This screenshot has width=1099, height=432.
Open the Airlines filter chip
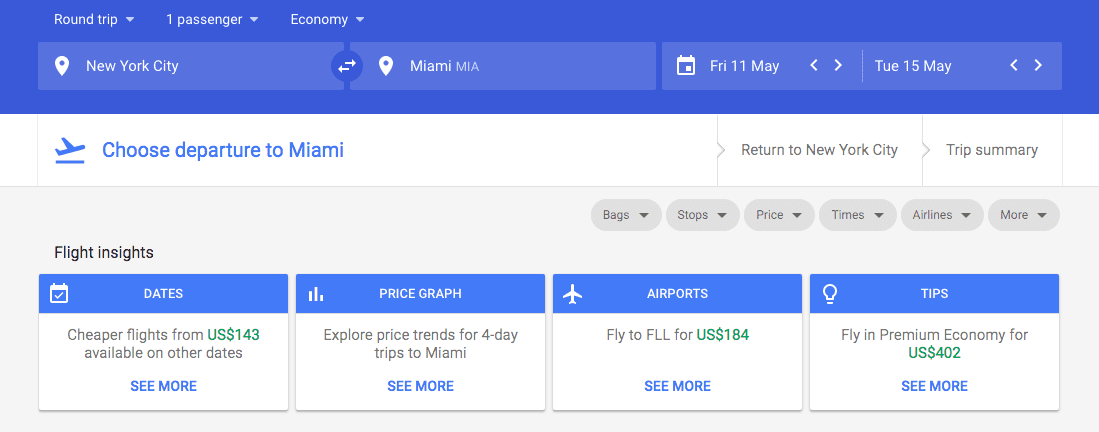pos(941,215)
